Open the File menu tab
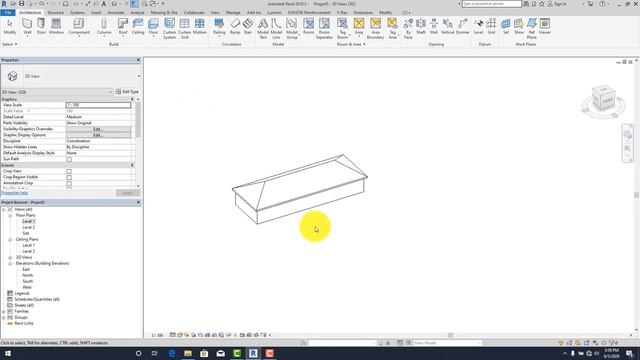The width and height of the screenshot is (640, 360). tap(8, 13)
